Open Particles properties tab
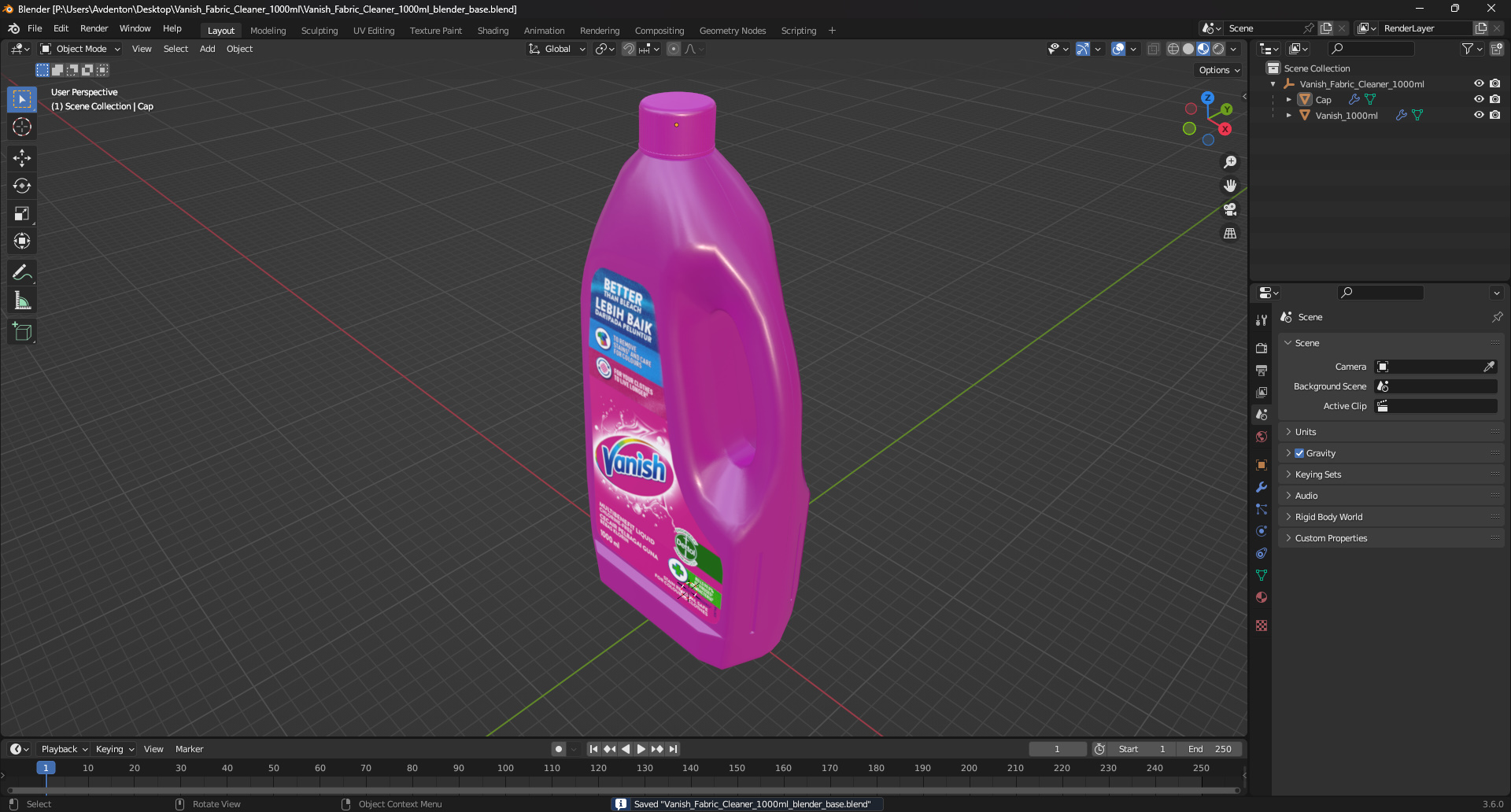 click(x=1262, y=509)
